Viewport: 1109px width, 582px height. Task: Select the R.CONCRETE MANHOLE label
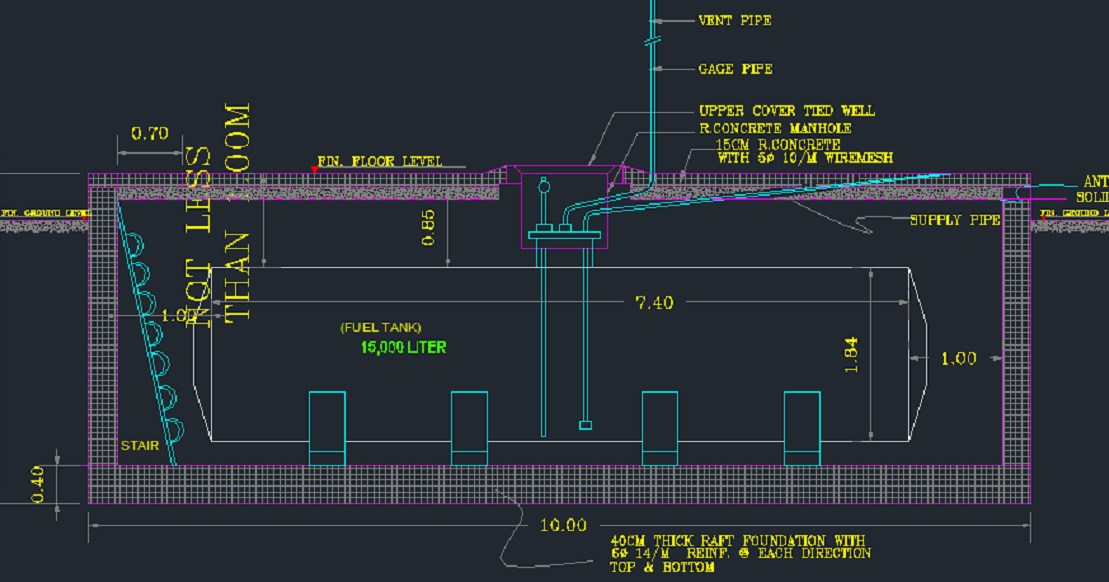[776, 128]
